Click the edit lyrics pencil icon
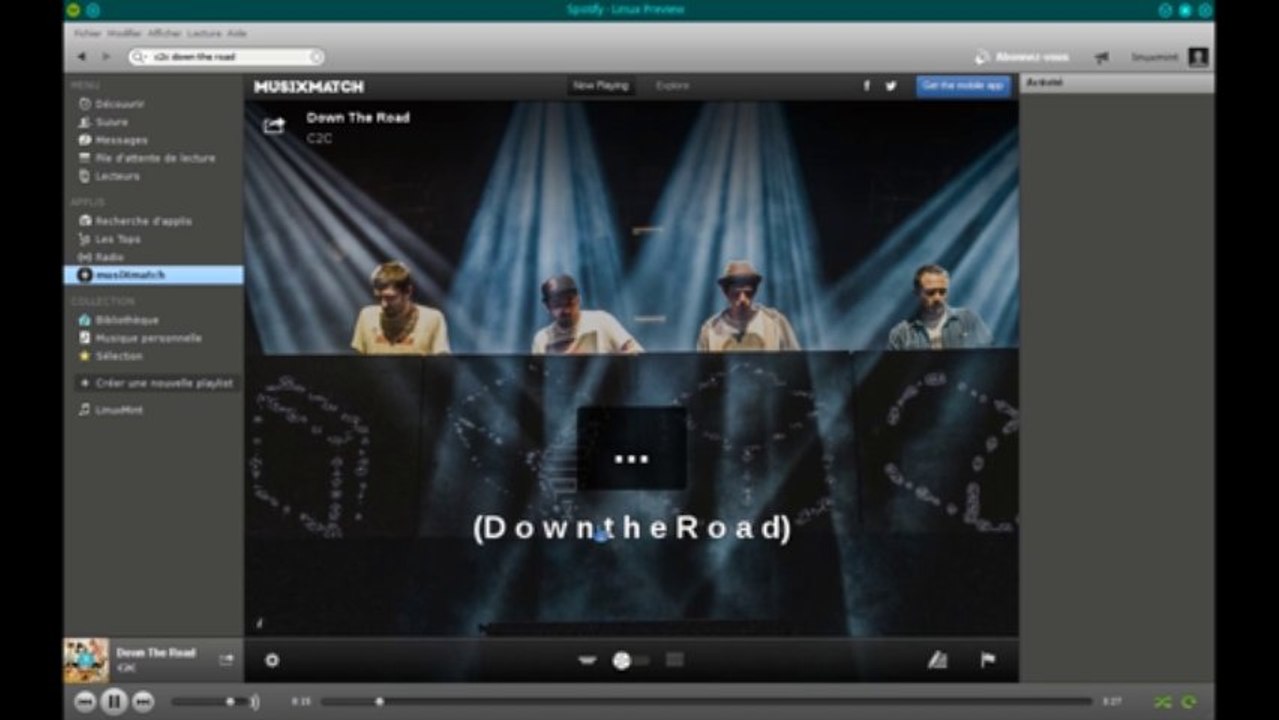Screen dimensions: 1279x720 click(937, 660)
